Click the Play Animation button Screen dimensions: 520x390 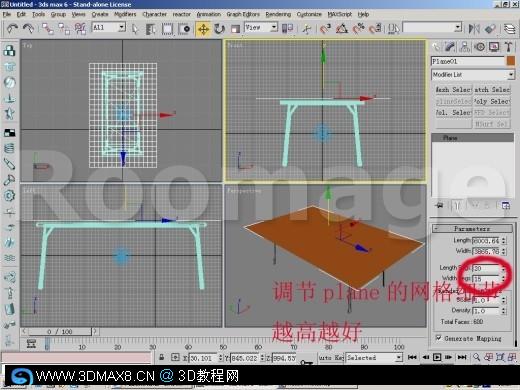click(x=437, y=357)
